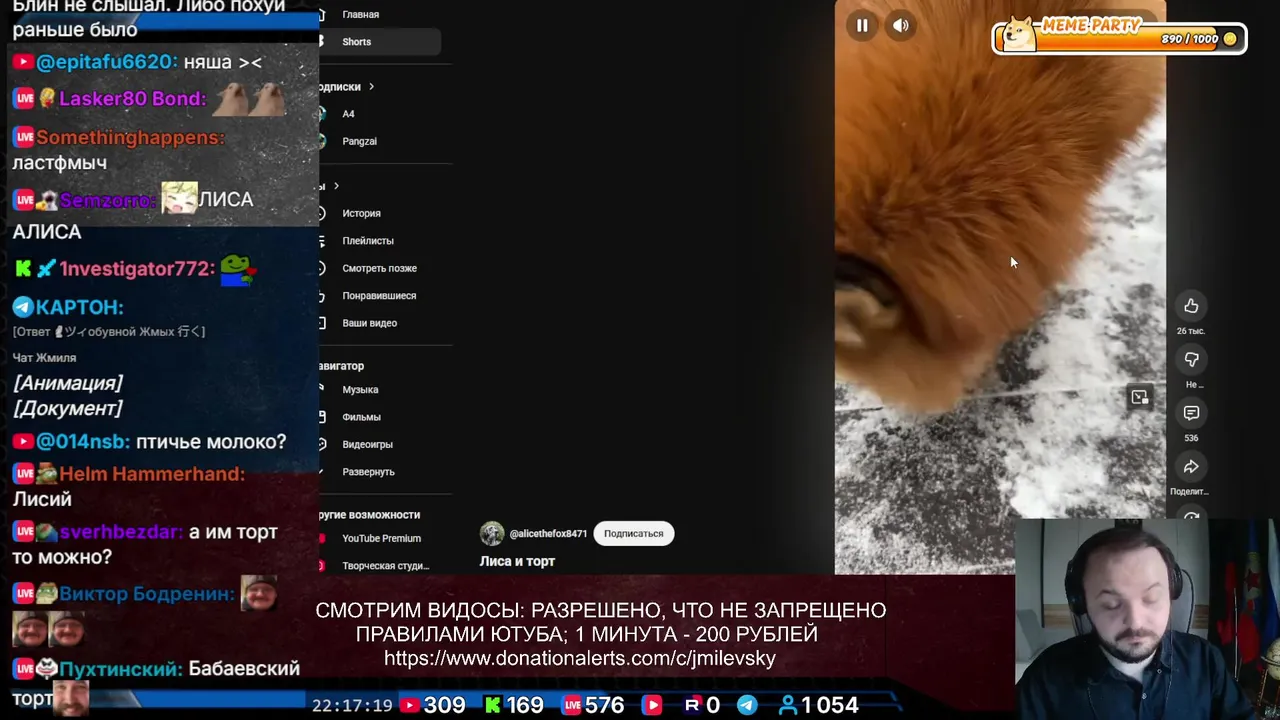Click the [Анимация] chat attachment
The width and height of the screenshot is (1280, 720).
pyautogui.click(x=68, y=383)
